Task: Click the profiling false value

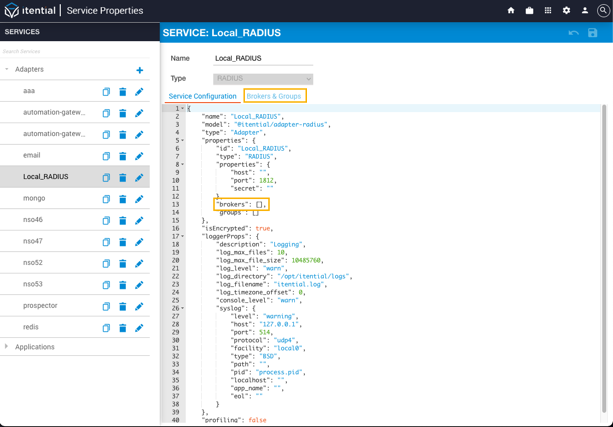Action: (257, 420)
